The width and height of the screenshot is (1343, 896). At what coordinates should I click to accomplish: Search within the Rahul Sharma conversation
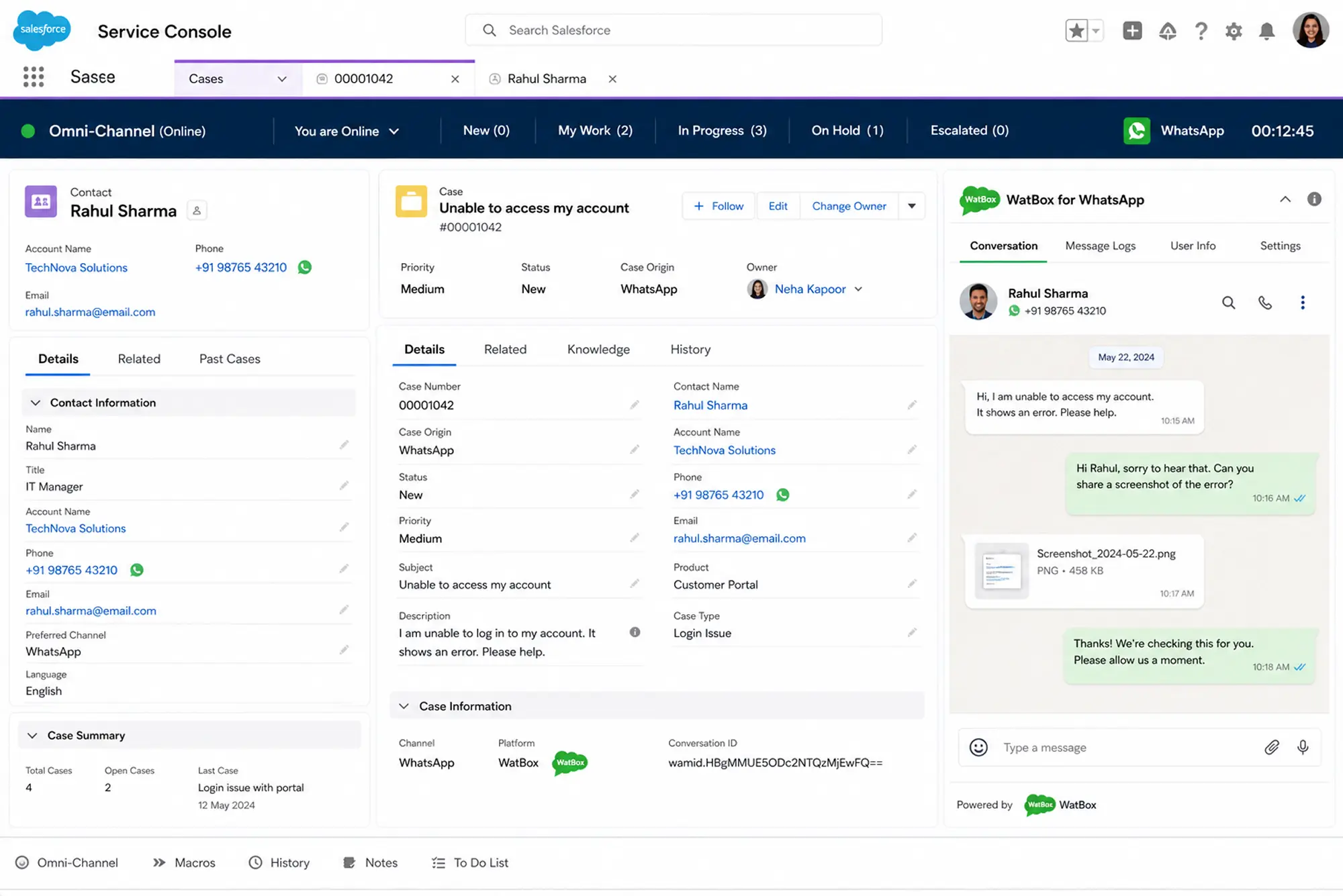coord(1228,303)
